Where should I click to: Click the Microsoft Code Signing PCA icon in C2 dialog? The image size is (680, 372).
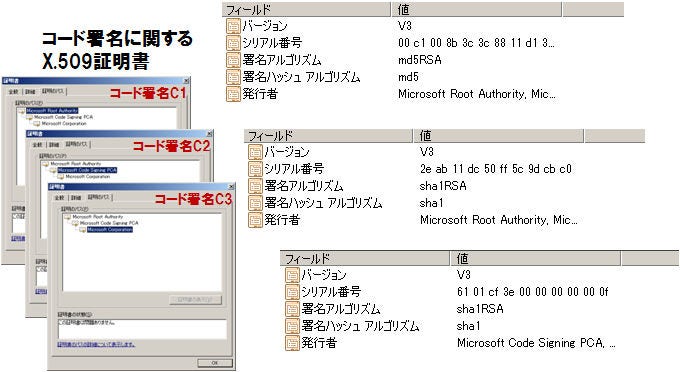pyautogui.click(x=53, y=170)
